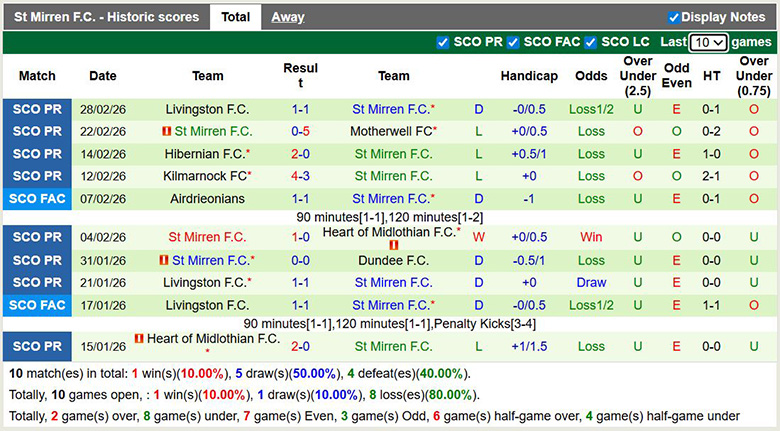Click red card icon in 15/01 match row
Viewport: 780px width, 431px height.
138,339
